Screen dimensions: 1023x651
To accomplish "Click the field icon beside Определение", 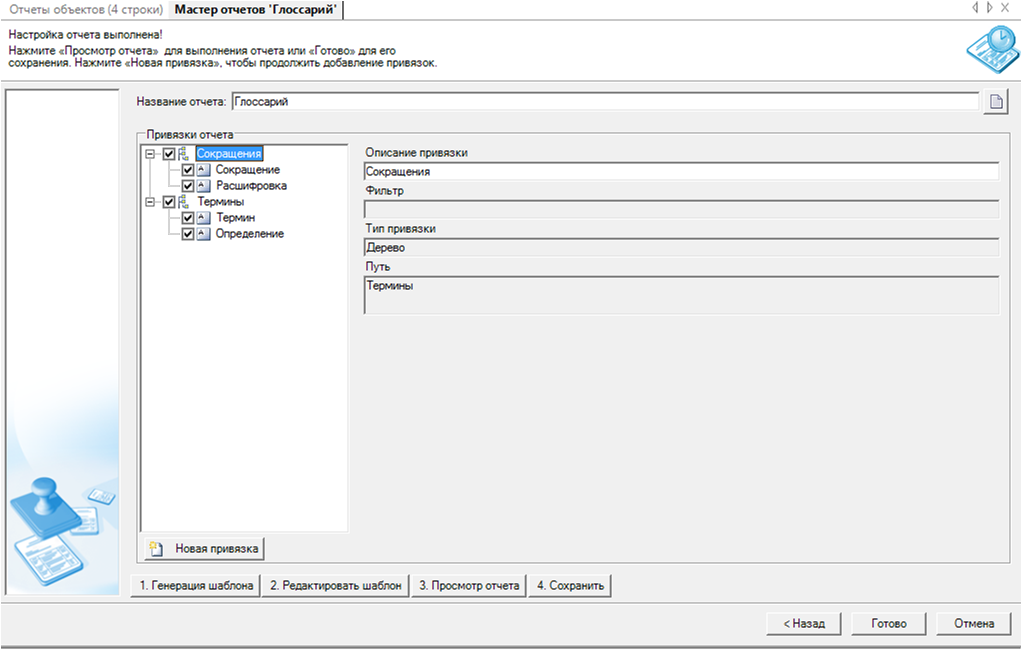I will point(203,234).
